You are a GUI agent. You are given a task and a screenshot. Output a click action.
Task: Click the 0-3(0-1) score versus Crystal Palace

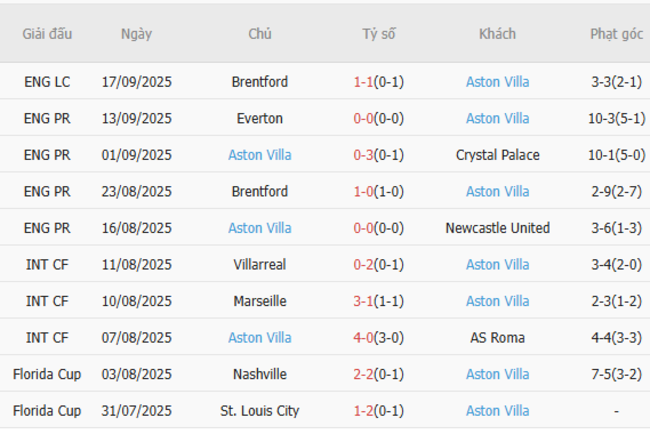[379, 155]
